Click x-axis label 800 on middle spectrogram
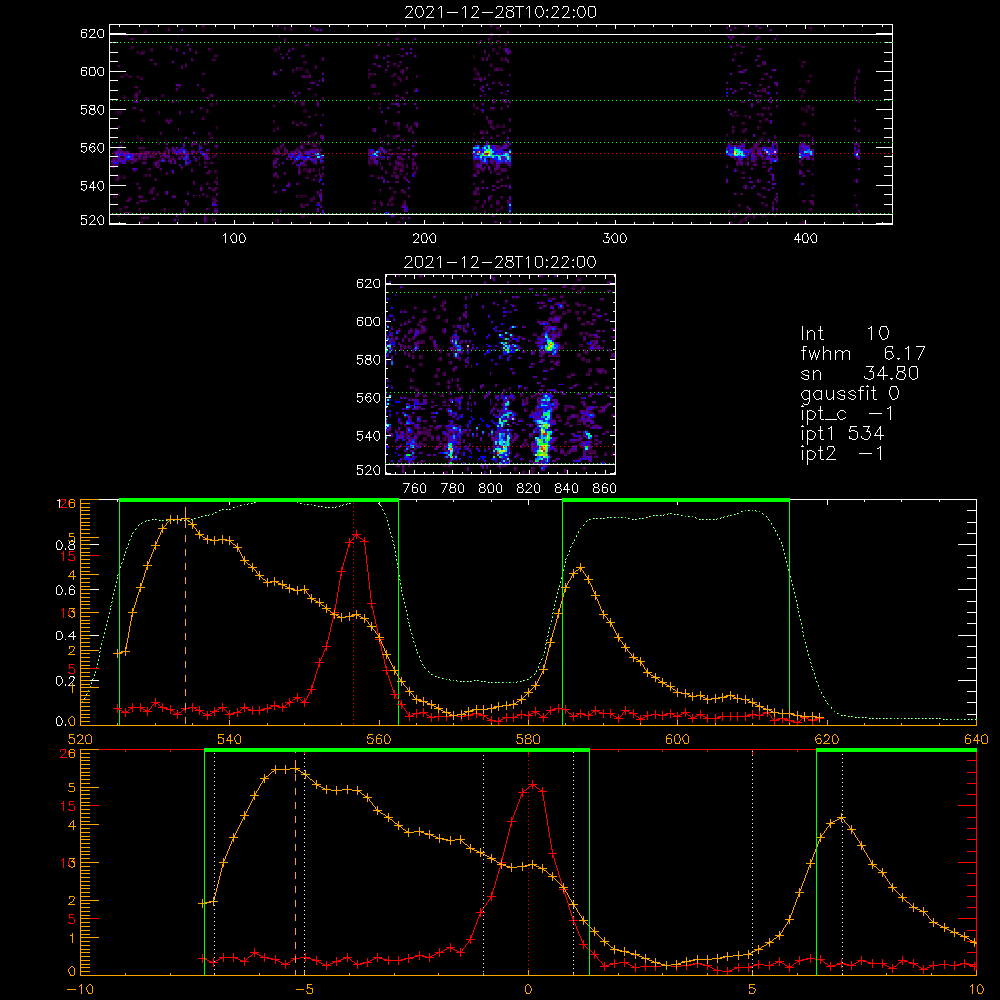 [x=490, y=489]
